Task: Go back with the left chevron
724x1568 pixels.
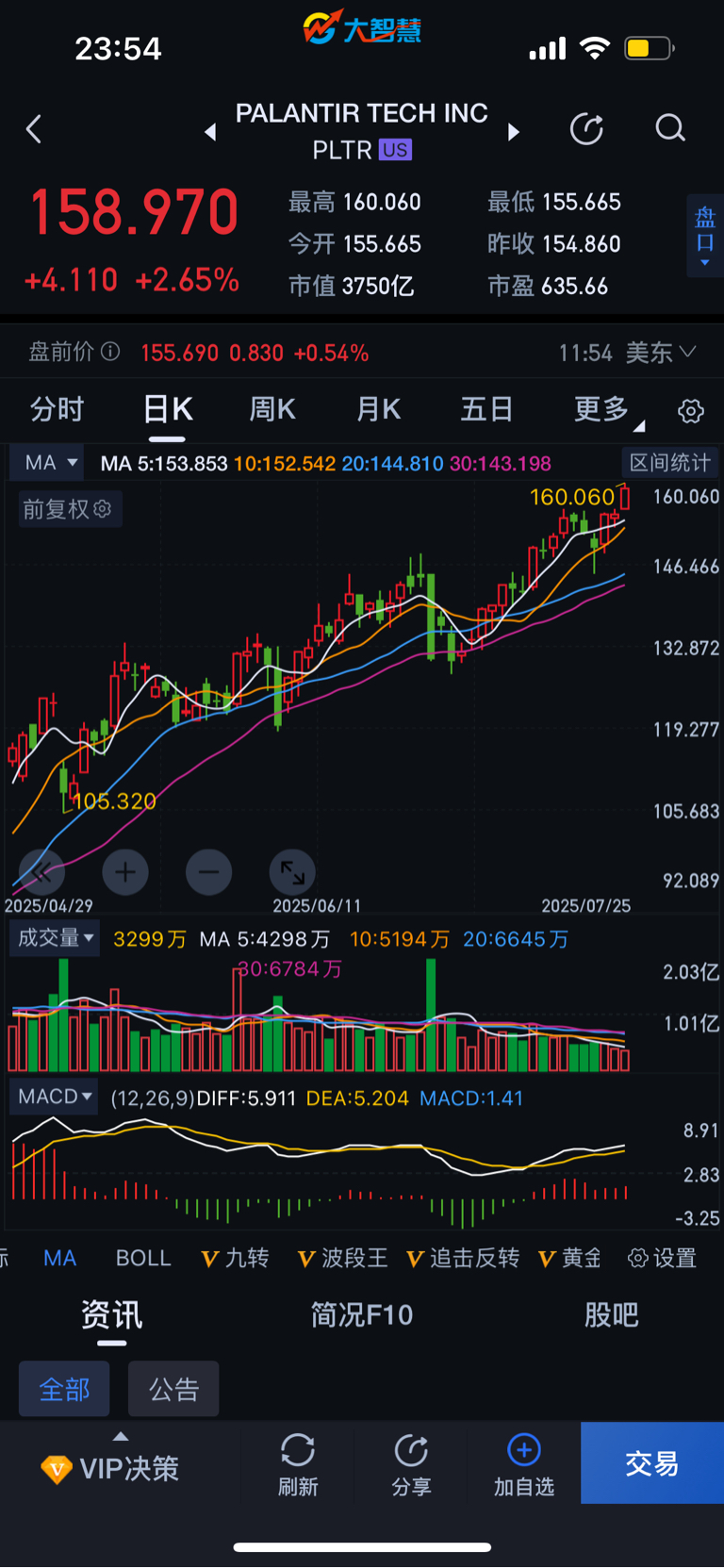Action: [x=34, y=129]
